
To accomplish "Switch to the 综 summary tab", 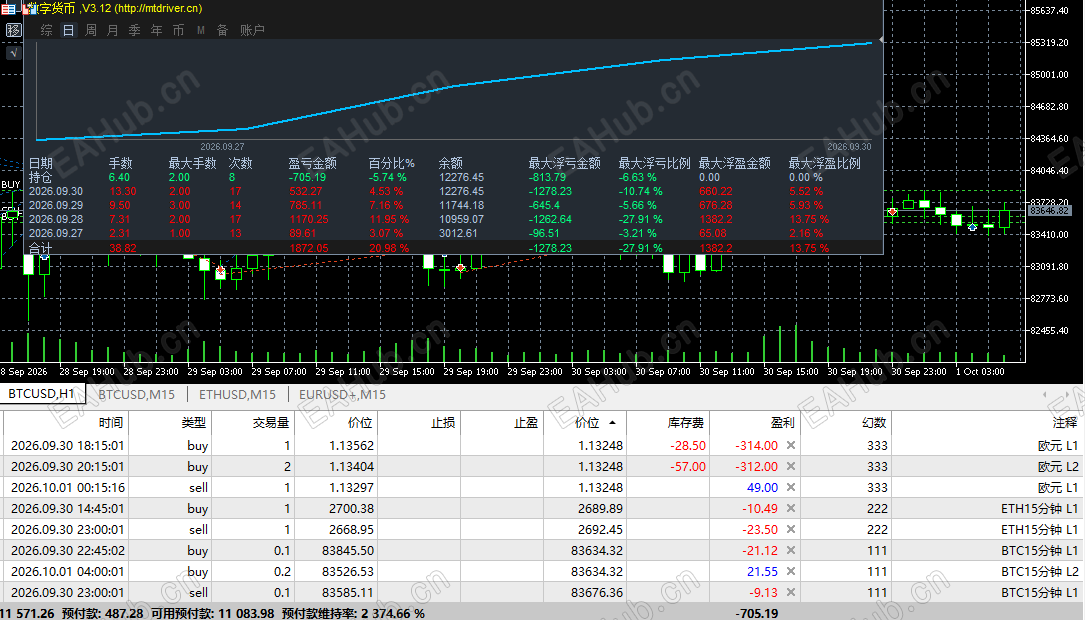I will click(x=46, y=30).
